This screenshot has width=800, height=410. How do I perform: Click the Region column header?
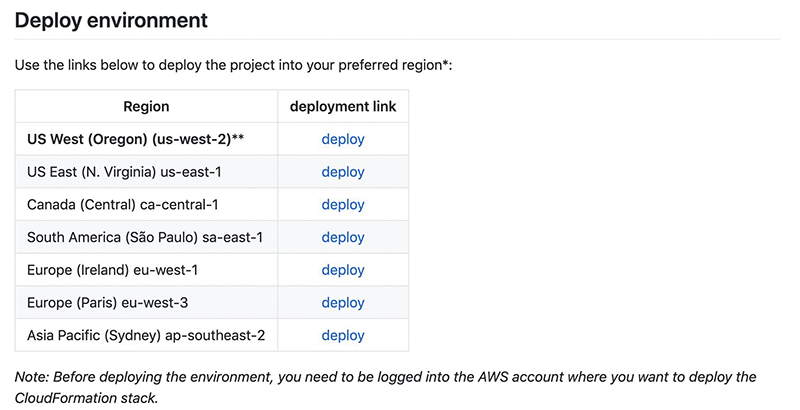[146, 107]
